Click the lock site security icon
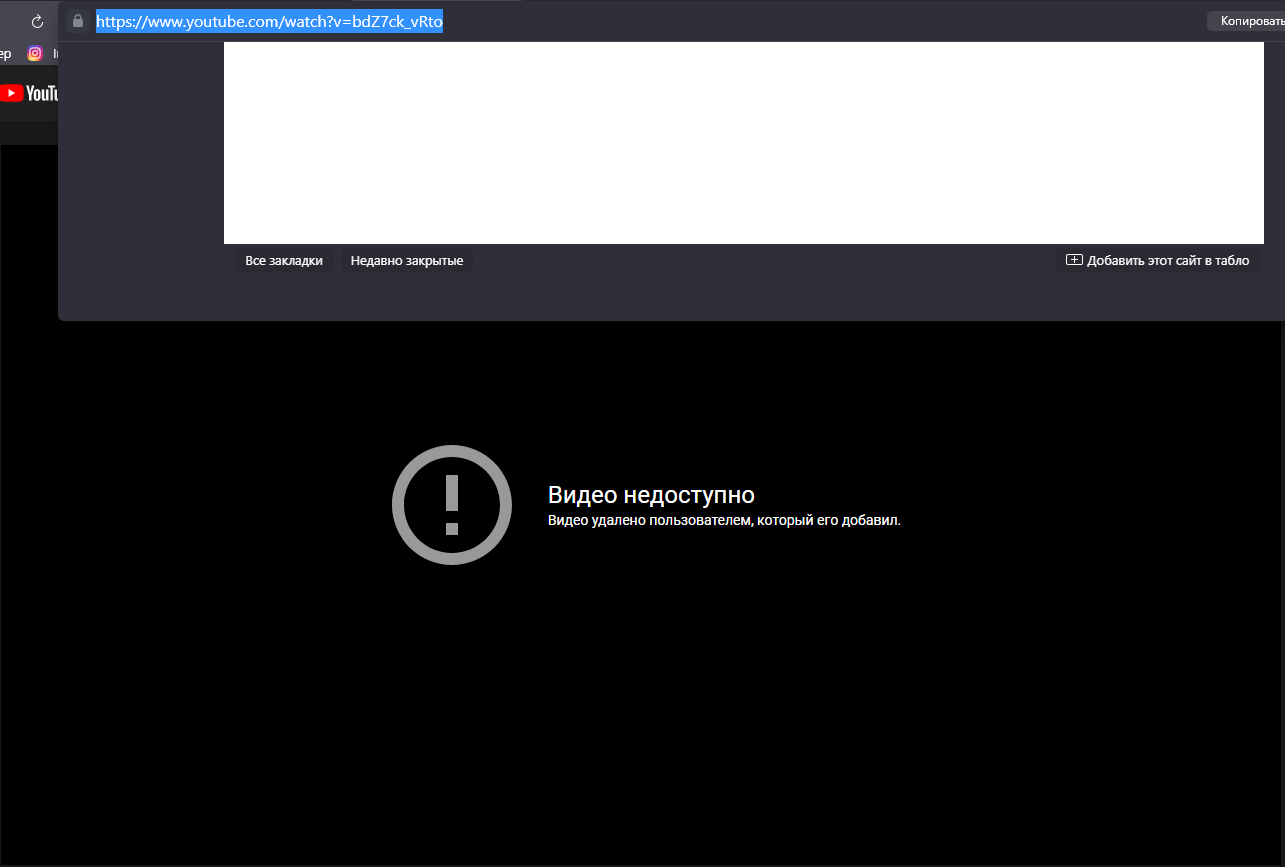 [x=78, y=21]
